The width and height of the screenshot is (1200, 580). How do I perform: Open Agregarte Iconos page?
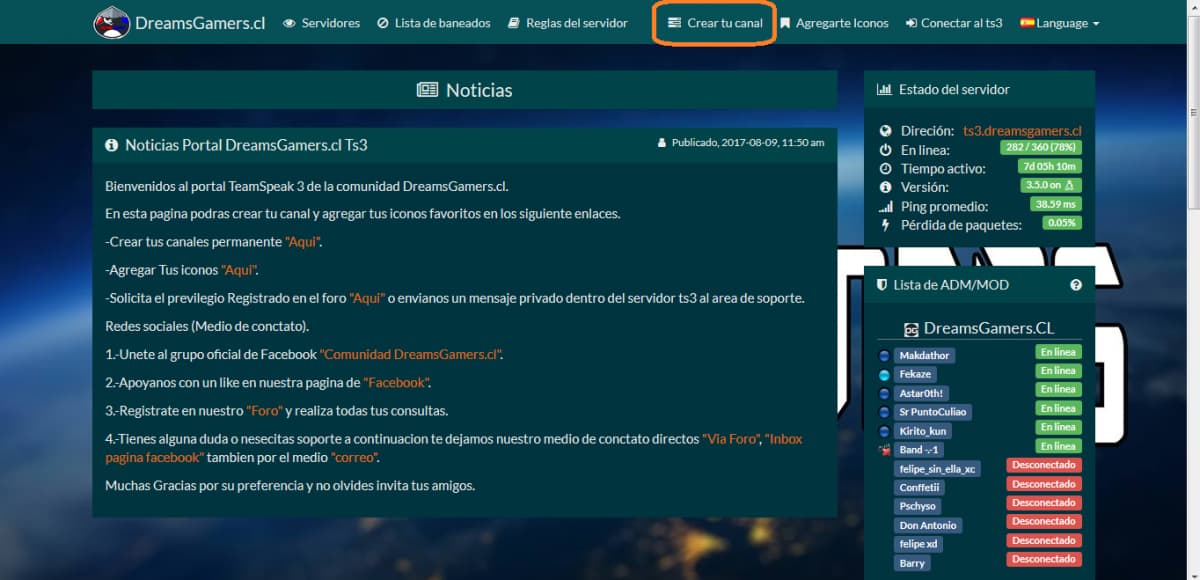[834, 23]
